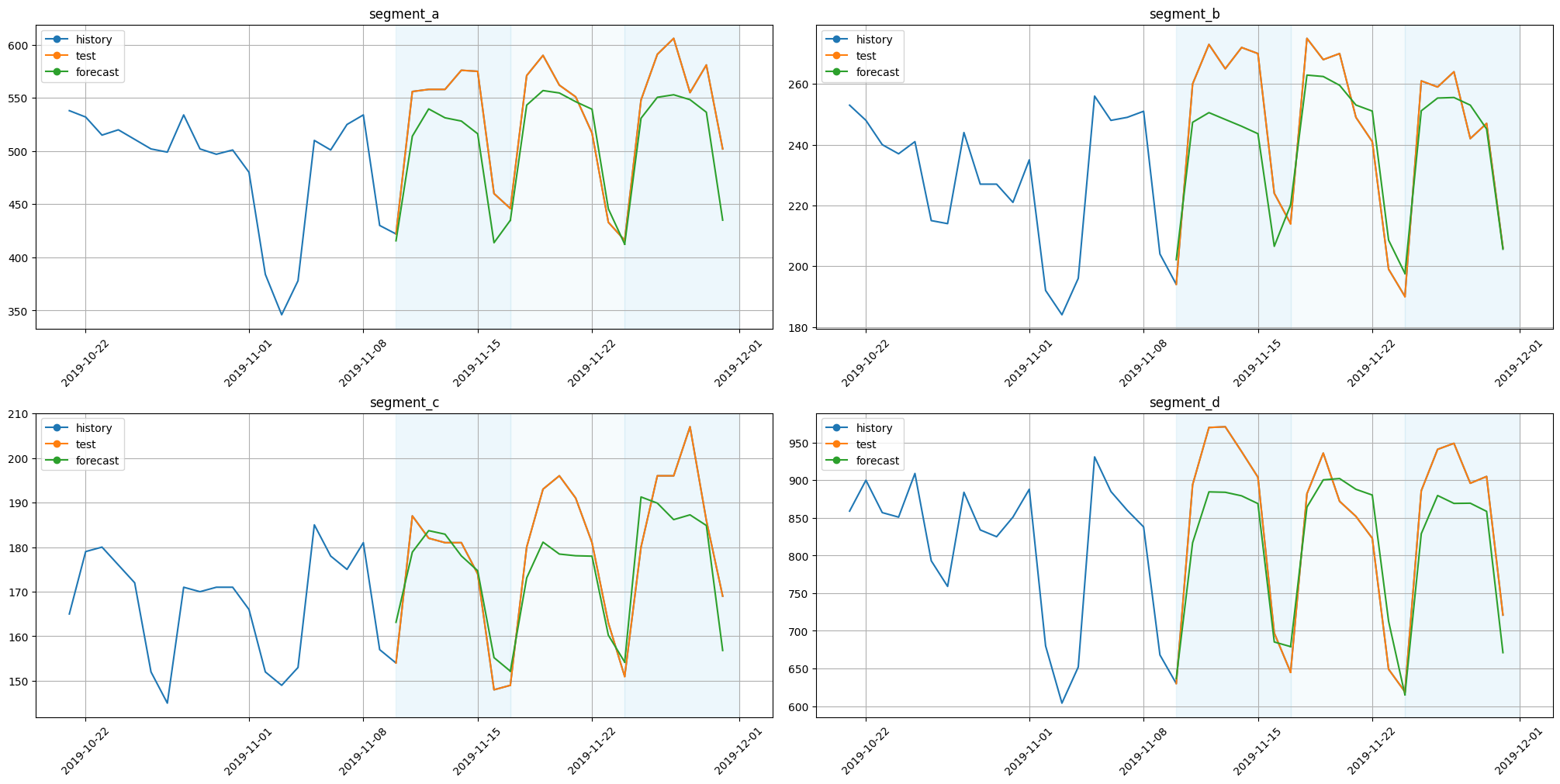
Task: Click 2019-12-01 x-axis label in segment_a
Action: (x=738, y=364)
